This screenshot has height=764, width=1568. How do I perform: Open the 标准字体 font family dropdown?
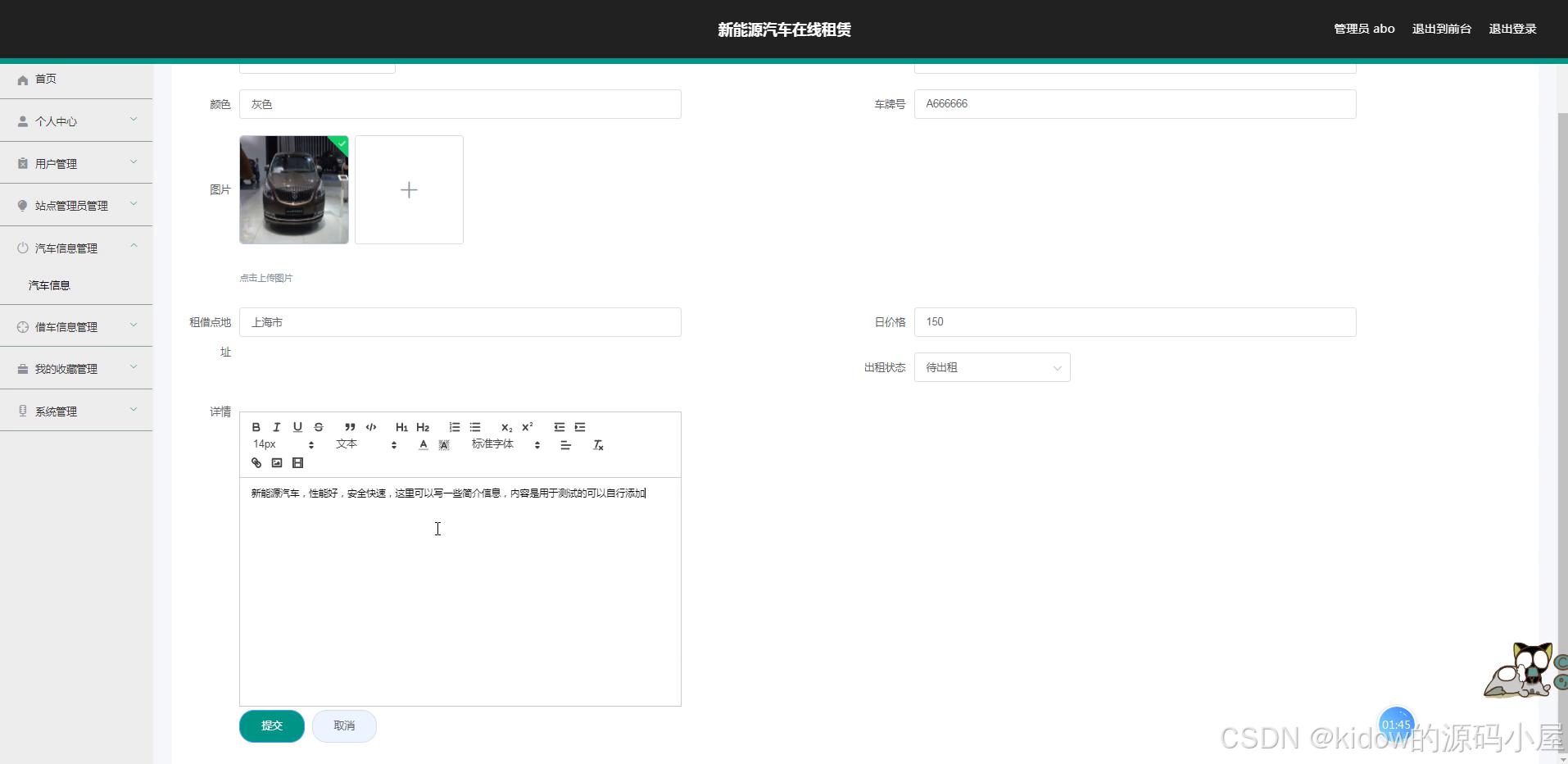pos(505,444)
